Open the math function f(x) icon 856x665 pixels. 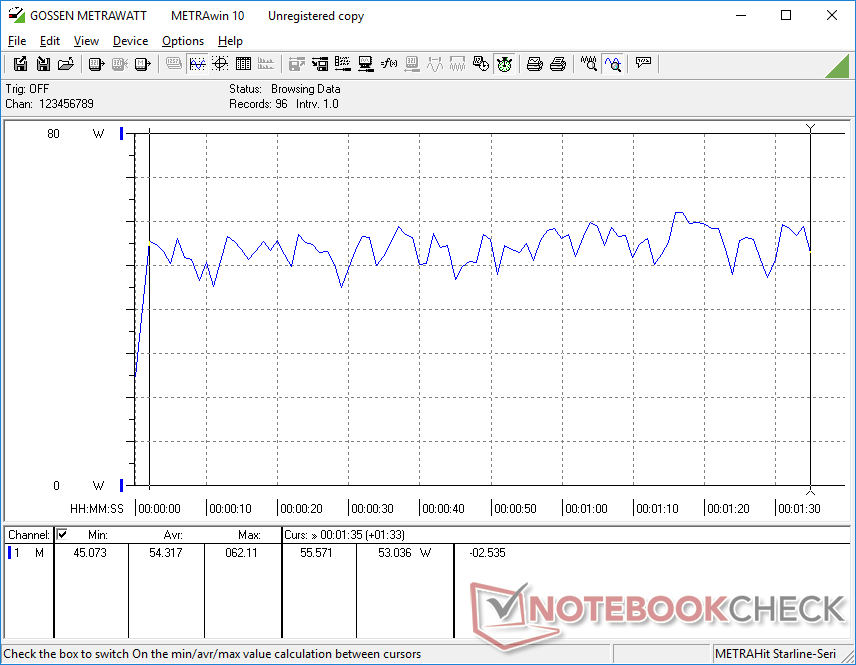[389, 64]
